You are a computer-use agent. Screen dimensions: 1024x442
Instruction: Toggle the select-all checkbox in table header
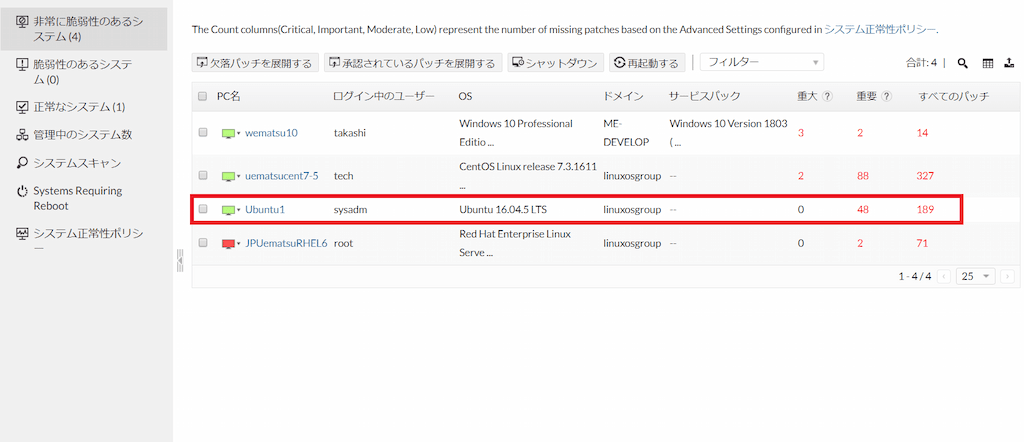(202, 97)
